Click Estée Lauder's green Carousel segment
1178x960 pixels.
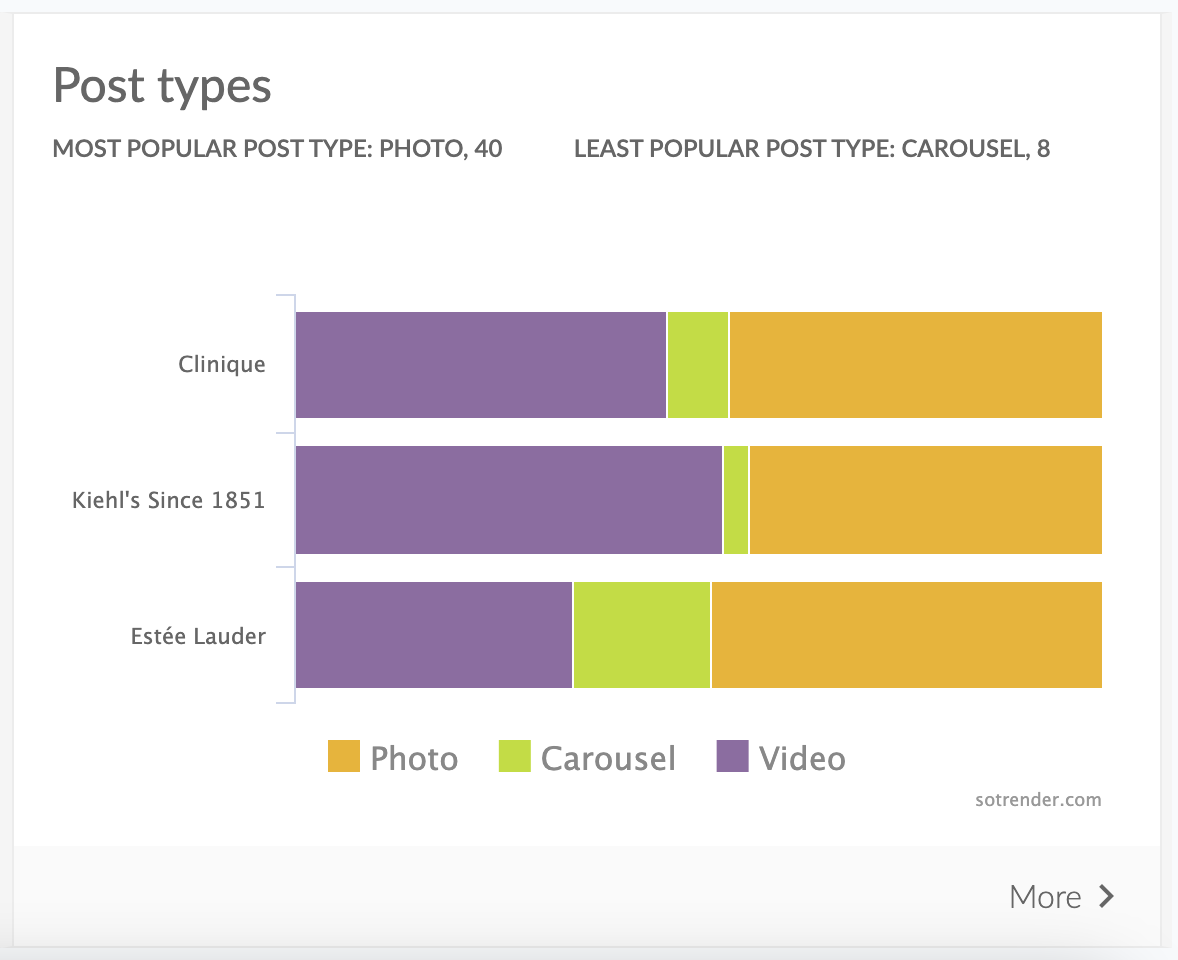tap(642, 635)
